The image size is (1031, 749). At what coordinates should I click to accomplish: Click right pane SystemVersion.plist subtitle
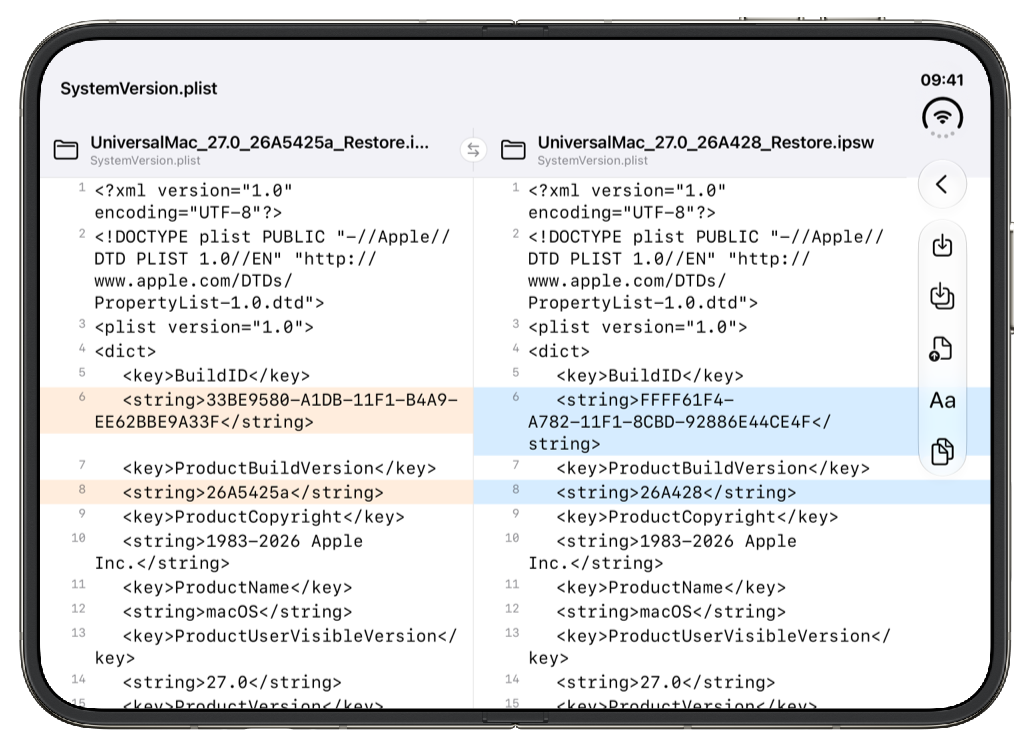(592, 161)
